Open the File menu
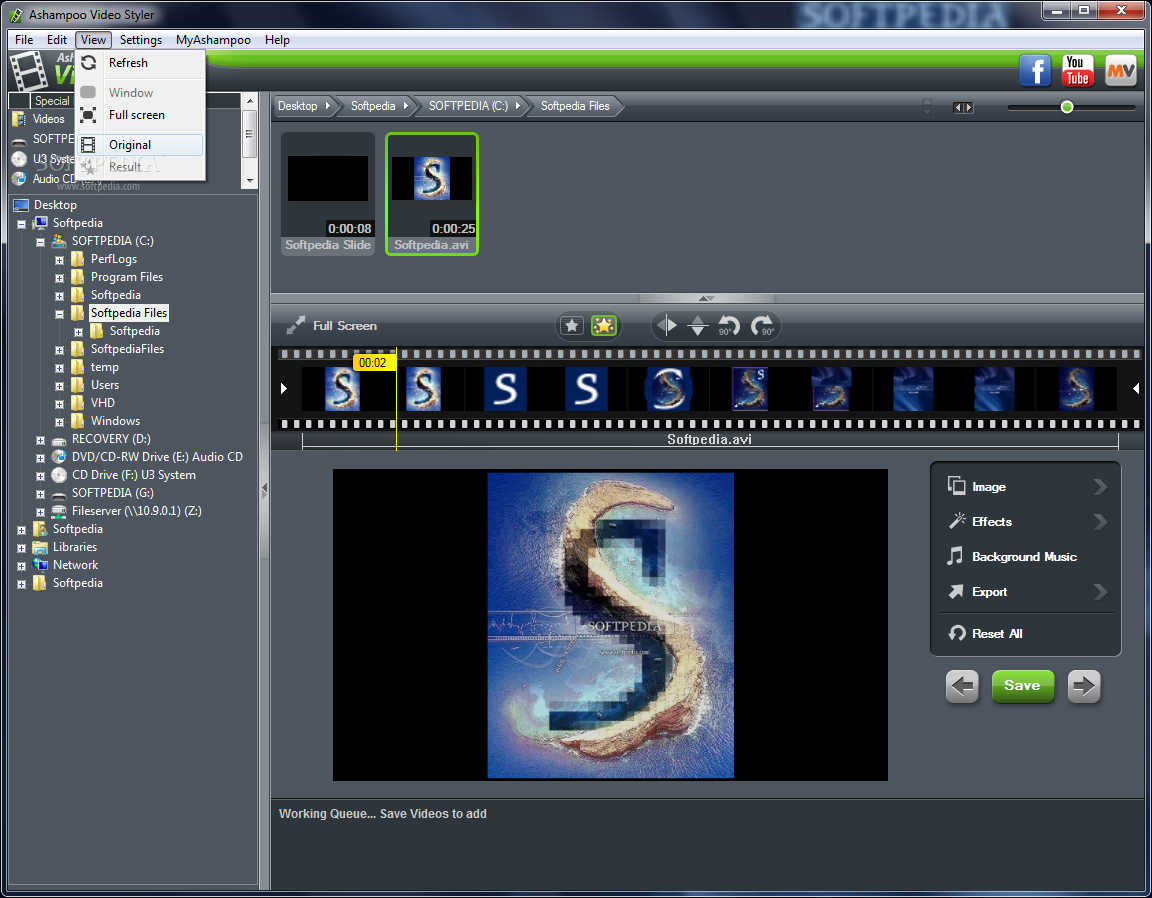 pos(24,40)
